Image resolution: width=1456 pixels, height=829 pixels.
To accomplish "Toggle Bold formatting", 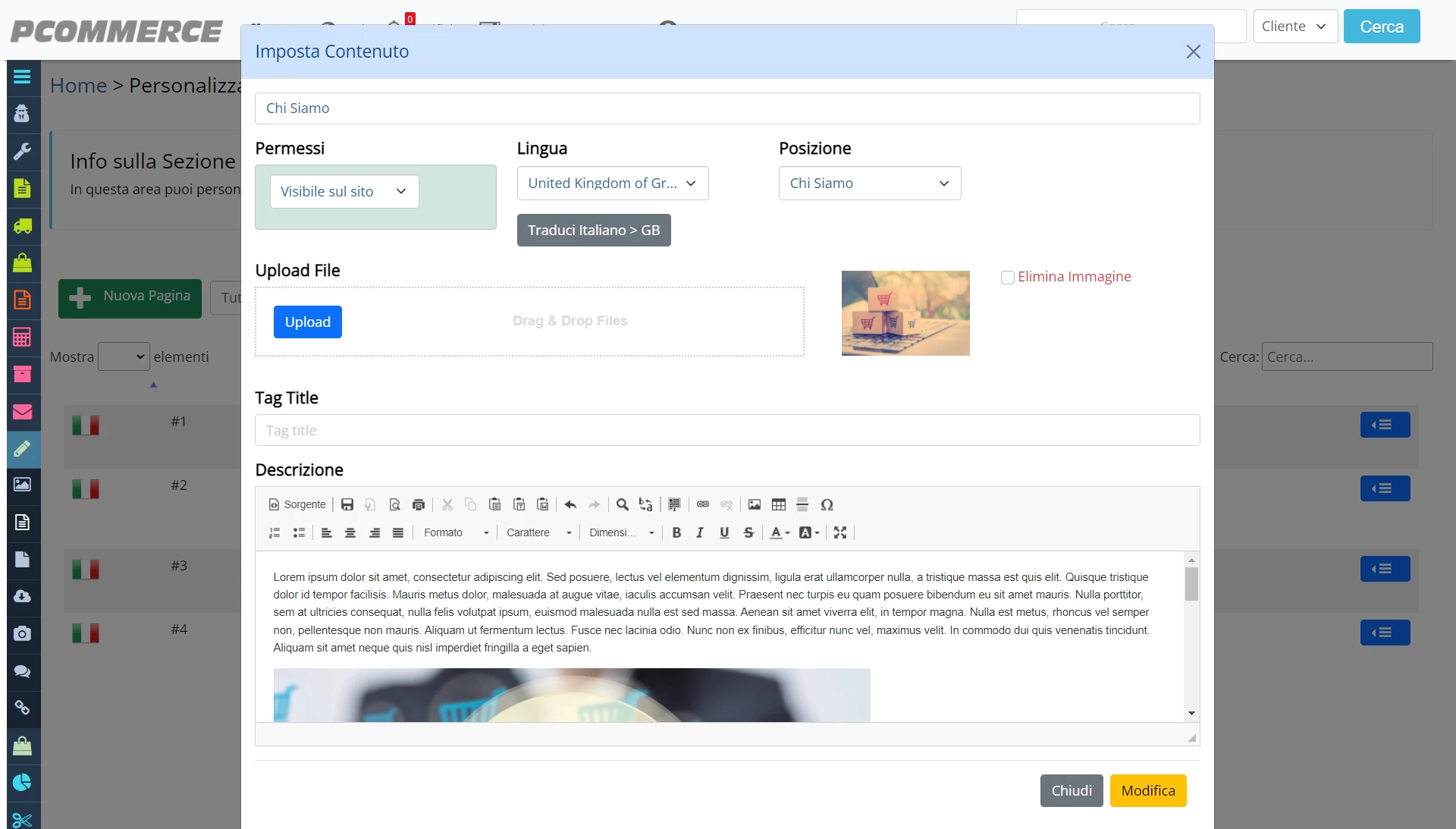I will coord(676,532).
